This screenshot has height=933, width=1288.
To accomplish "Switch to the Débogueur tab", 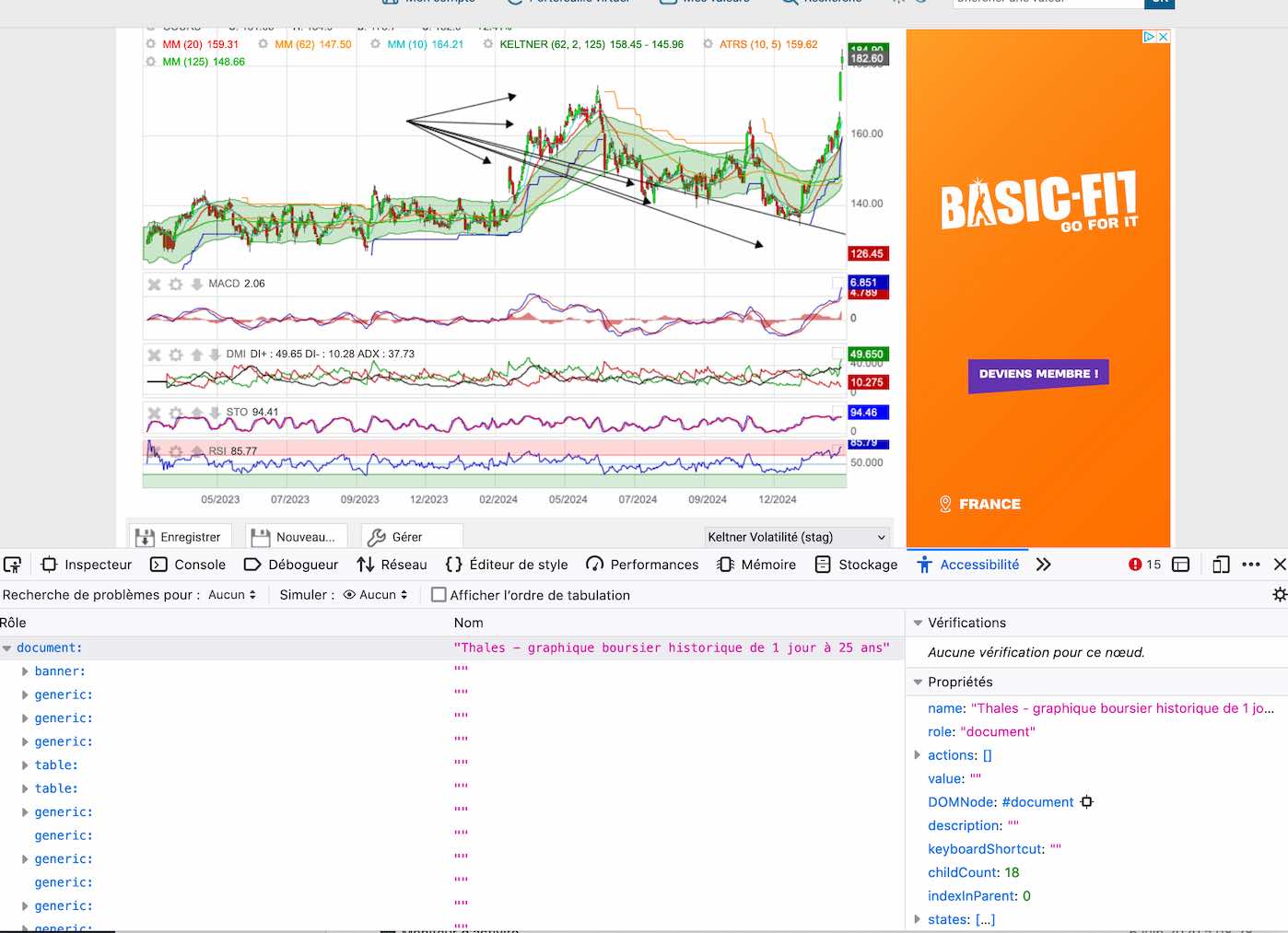I will click(291, 565).
